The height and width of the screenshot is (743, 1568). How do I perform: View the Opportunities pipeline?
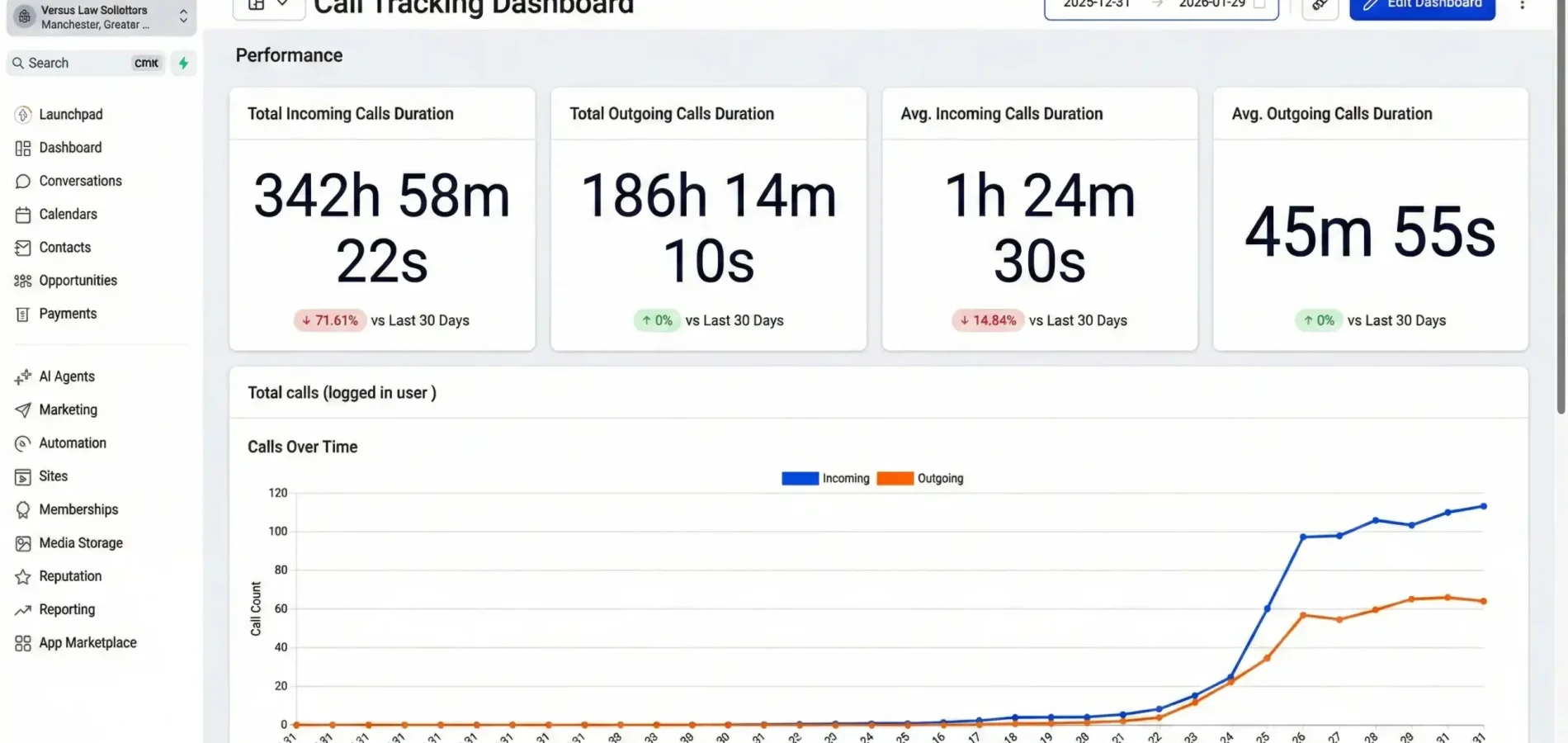pyautogui.click(x=78, y=280)
